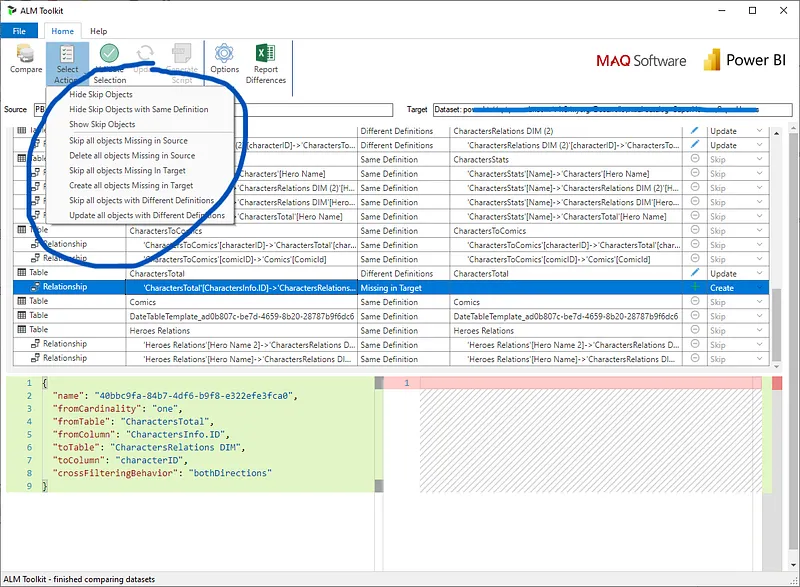Choose Delete all objects Missing in Source
This screenshot has height=587, width=800.
[132, 155]
